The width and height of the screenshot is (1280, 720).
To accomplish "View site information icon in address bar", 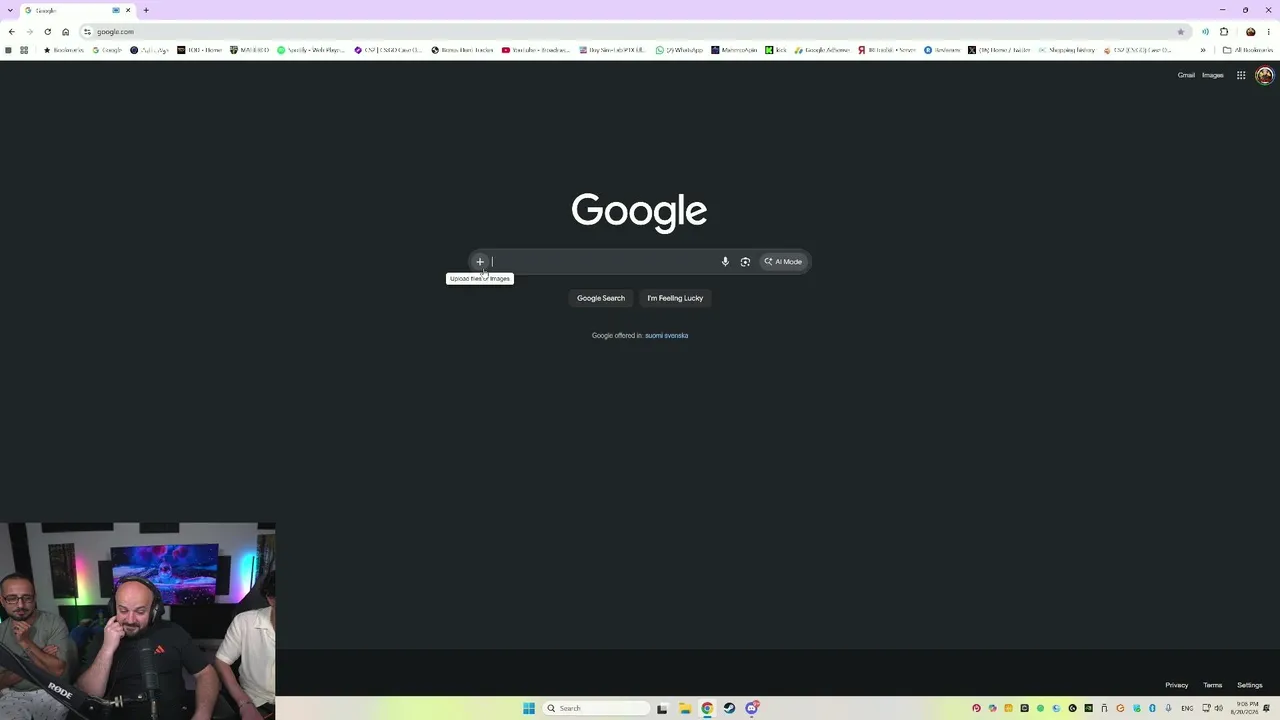I will click(x=87, y=32).
